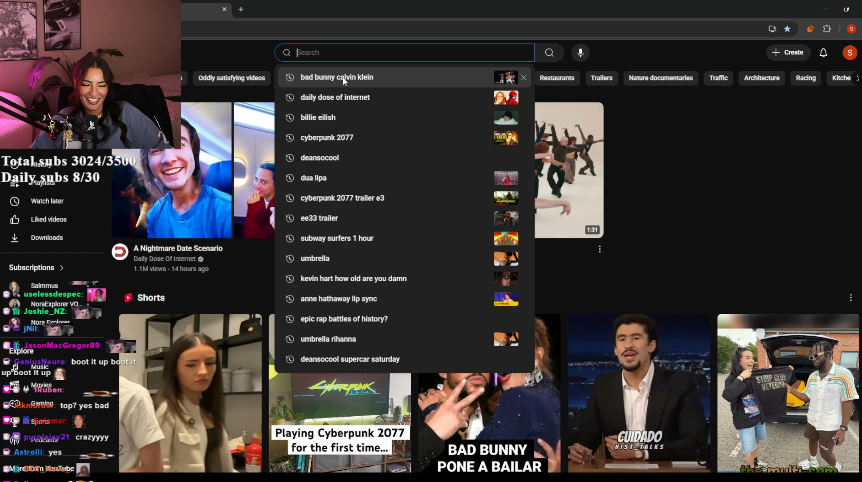Viewport: 862px width, 482px height.
Task: Open Downloads in the sidebar
Action: [46, 238]
